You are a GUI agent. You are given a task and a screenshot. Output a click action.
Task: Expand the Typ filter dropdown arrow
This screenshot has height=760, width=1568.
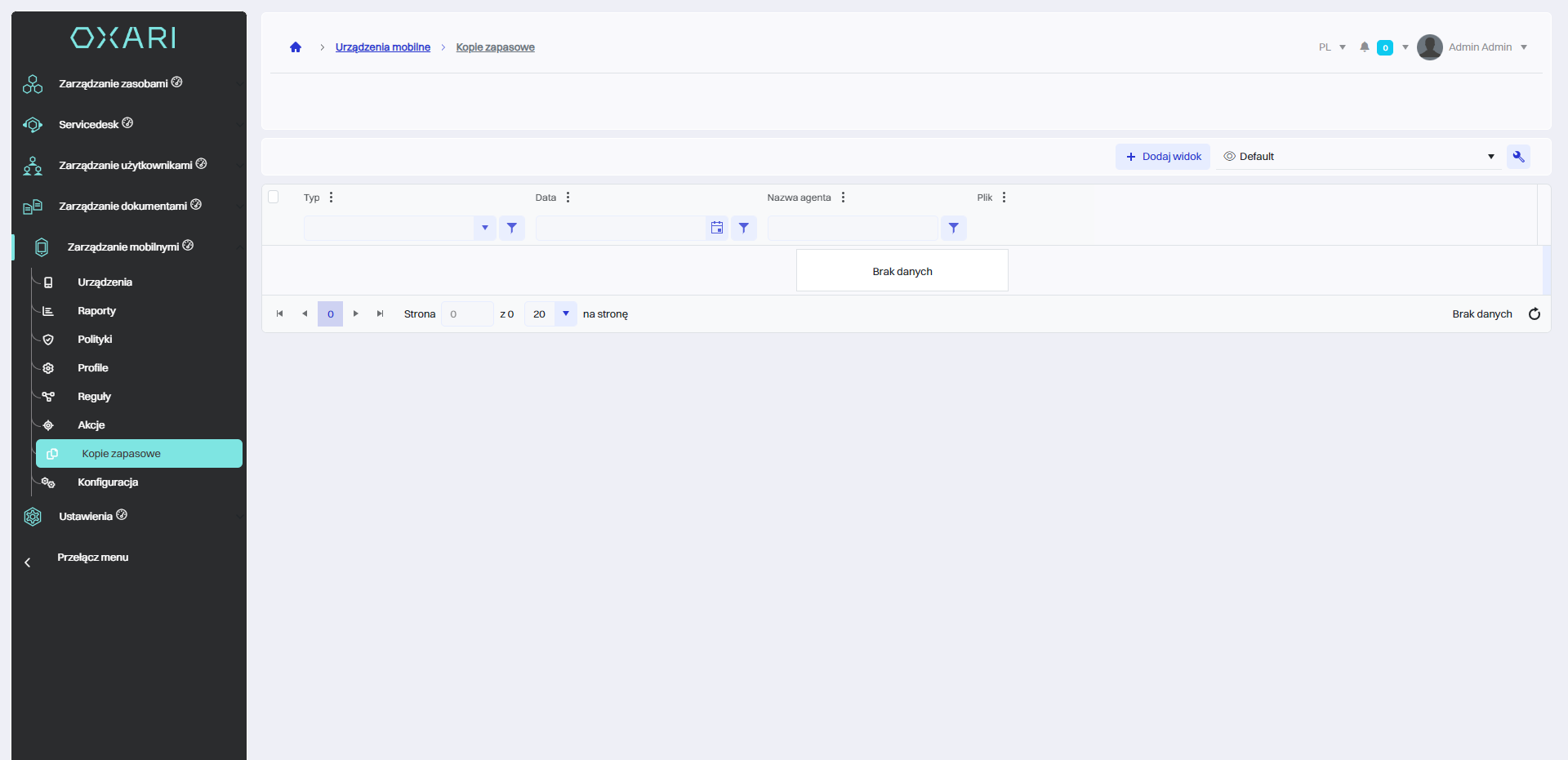coord(484,229)
